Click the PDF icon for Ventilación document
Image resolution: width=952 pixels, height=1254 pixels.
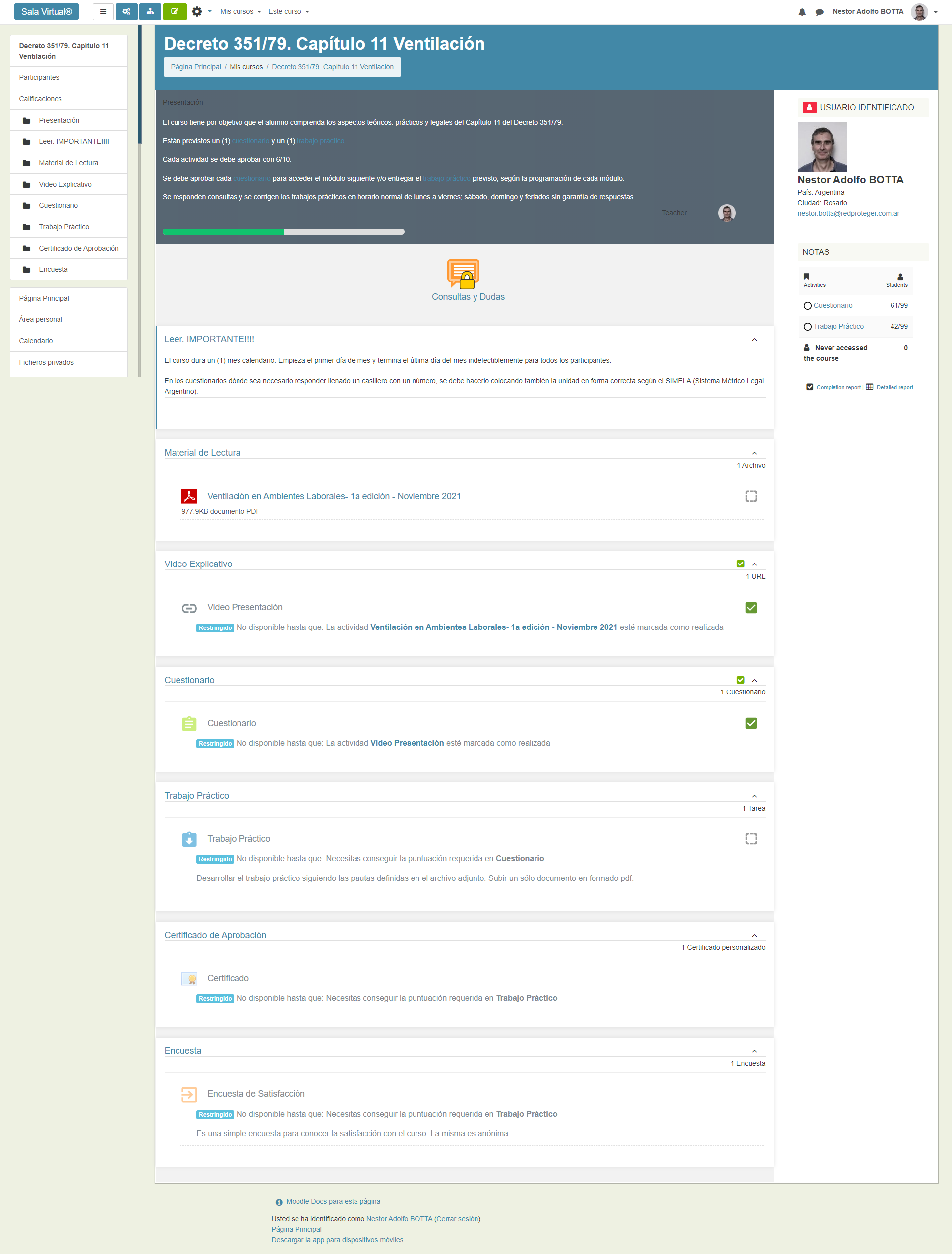[189, 496]
